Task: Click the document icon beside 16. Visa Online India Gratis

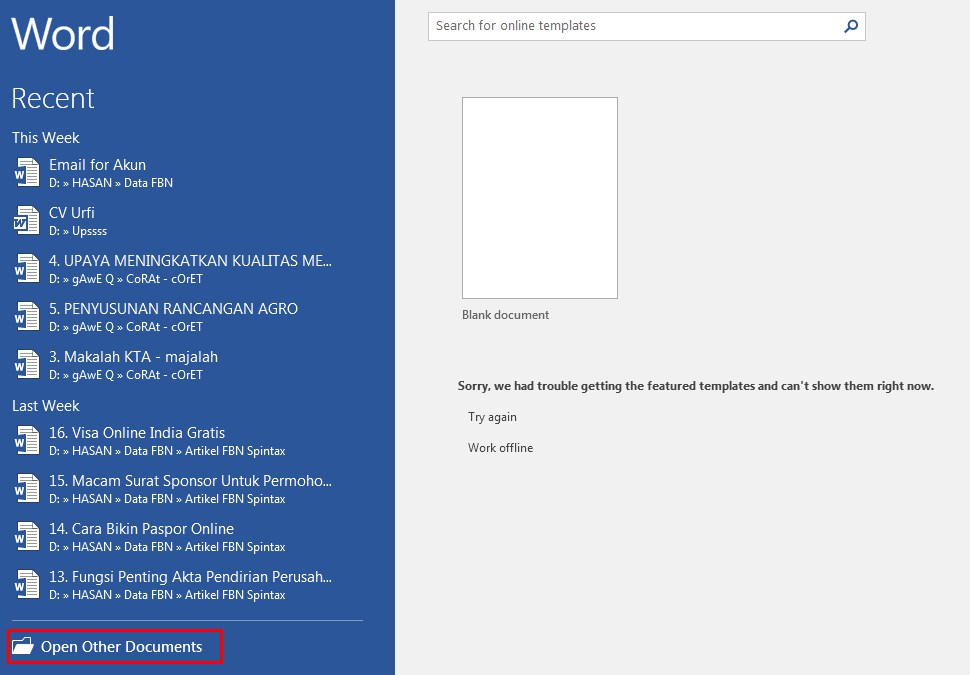Action: [x=27, y=441]
